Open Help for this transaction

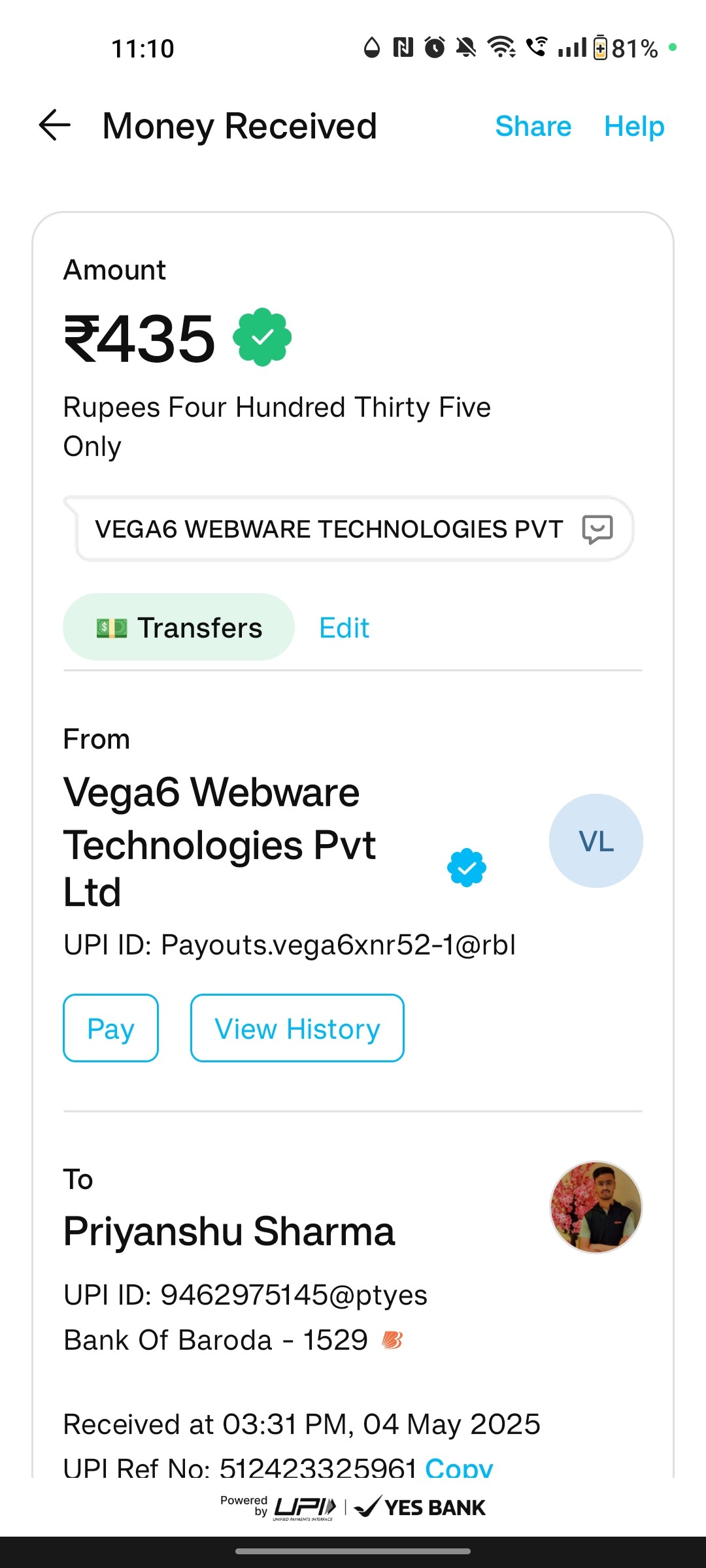pos(634,126)
